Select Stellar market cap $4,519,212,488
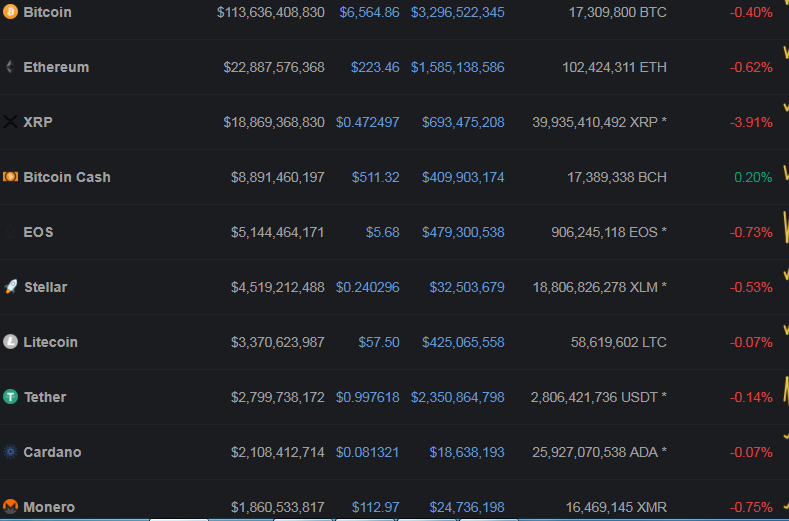Screen dimensions: 789x521 [278, 287]
